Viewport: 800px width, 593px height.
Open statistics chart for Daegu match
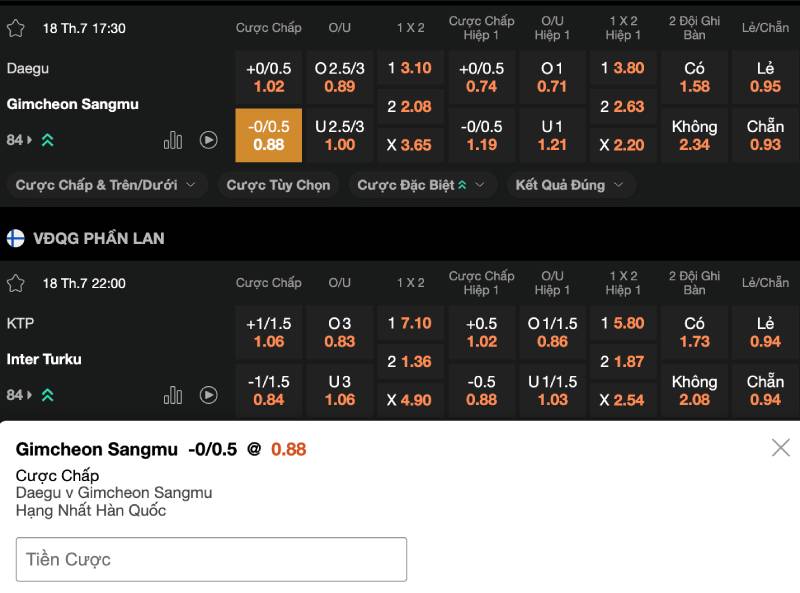click(173, 140)
